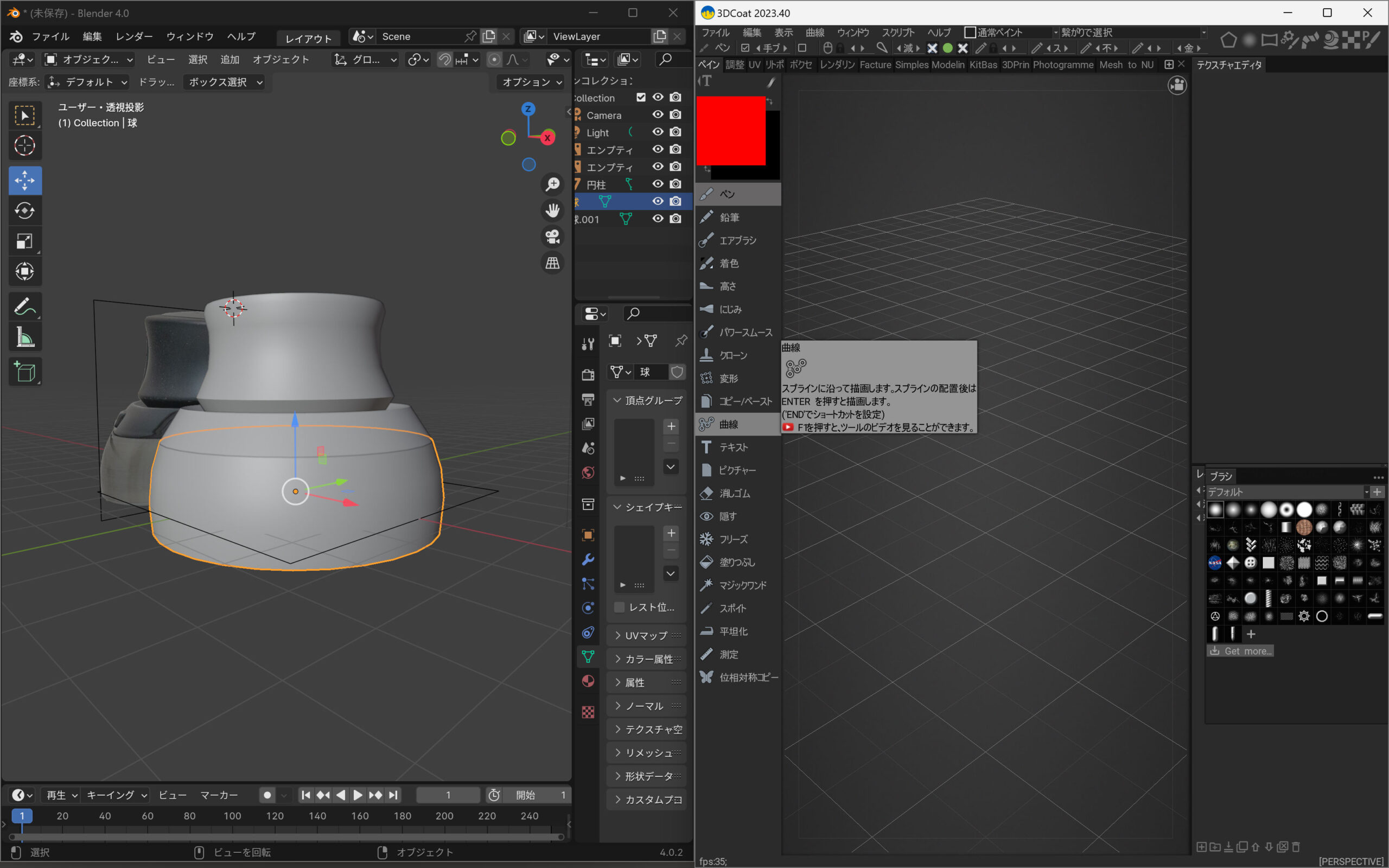Open the レンダー menu in Blender

pyautogui.click(x=133, y=36)
